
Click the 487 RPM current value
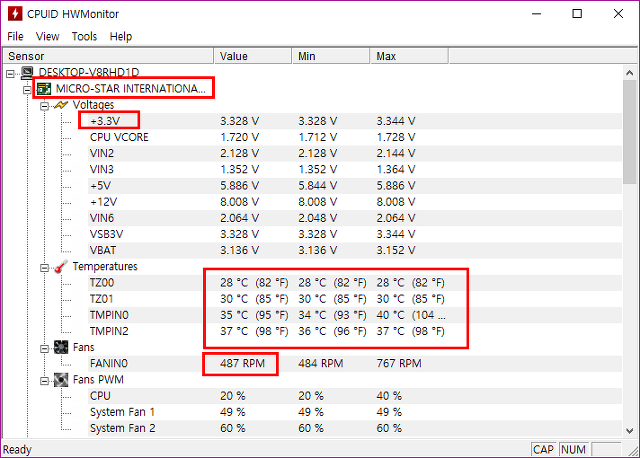(242, 363)
